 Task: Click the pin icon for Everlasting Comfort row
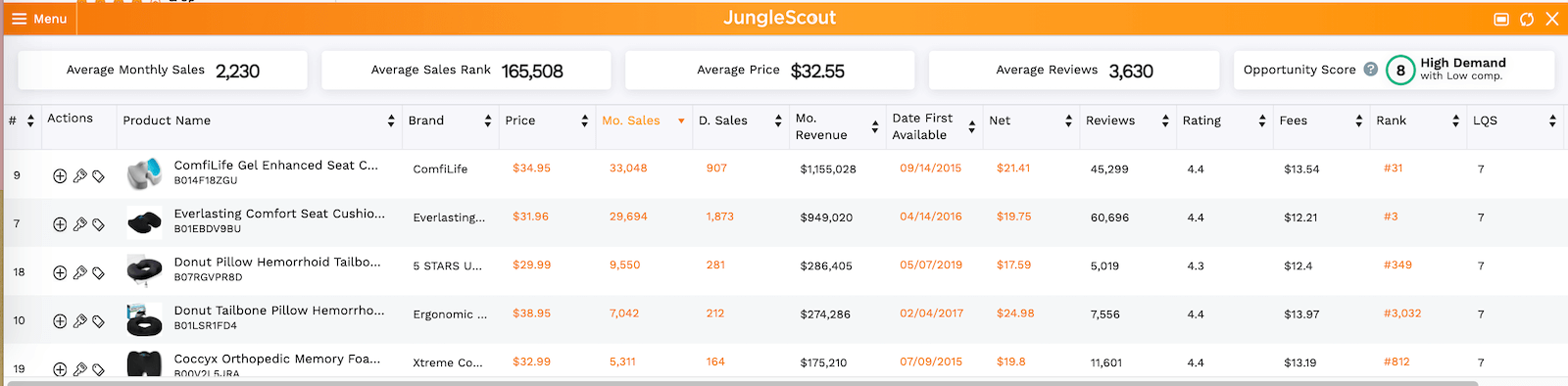click(80, 224)
